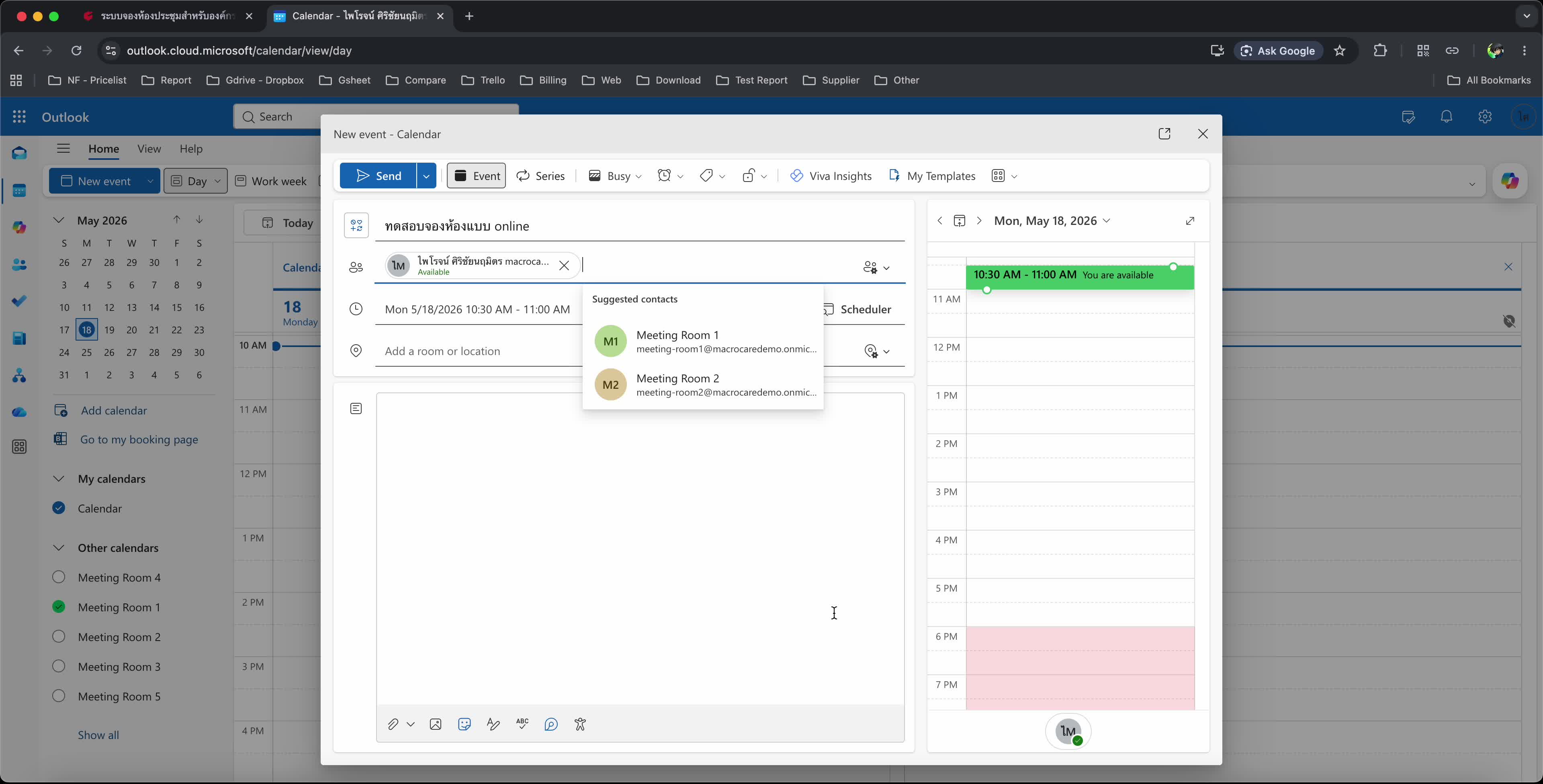The image size is (1543, 784).
Task: Go to next day in side panel
Action: pos(979,221)
